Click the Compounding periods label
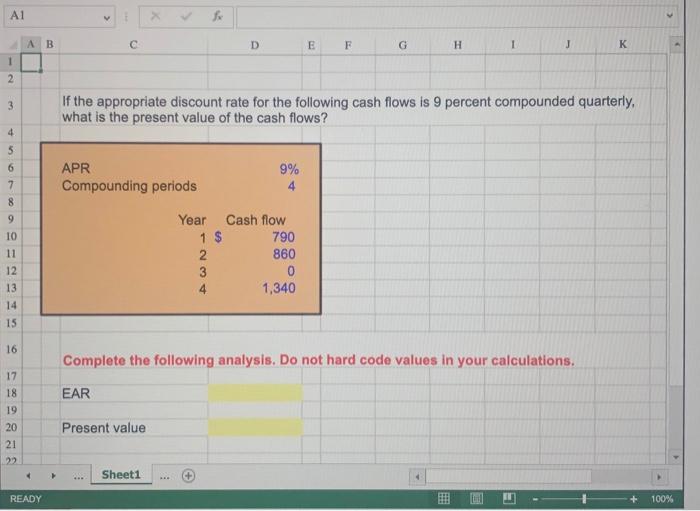The height and width of the screenshot is (511, 700). point(129,186)
